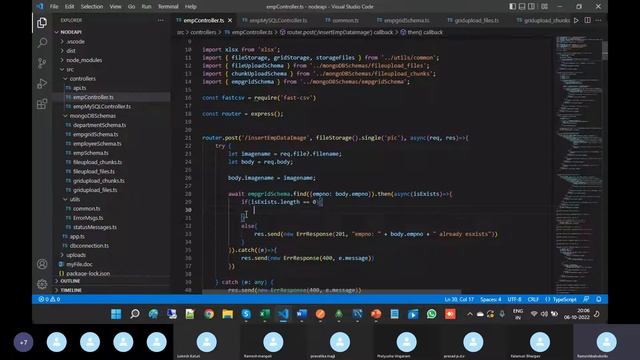Image resolution: width=640 pixels, height=360 pixels.
Task: Click UTF-8 encoding in status bar
Action: (x=514, y=299)
